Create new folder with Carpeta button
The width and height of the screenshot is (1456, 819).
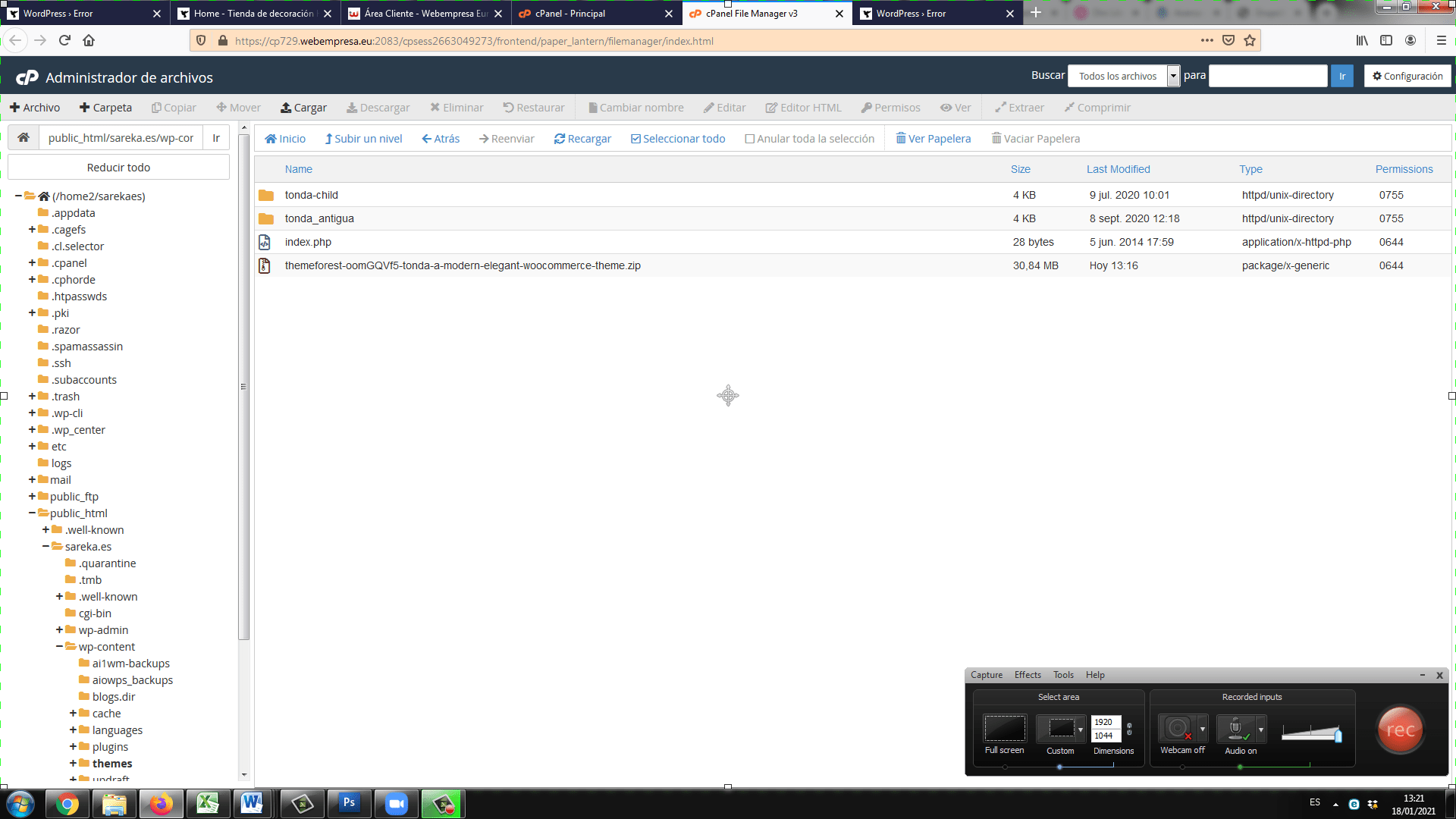pyautogui.click(x=105, y=108)
